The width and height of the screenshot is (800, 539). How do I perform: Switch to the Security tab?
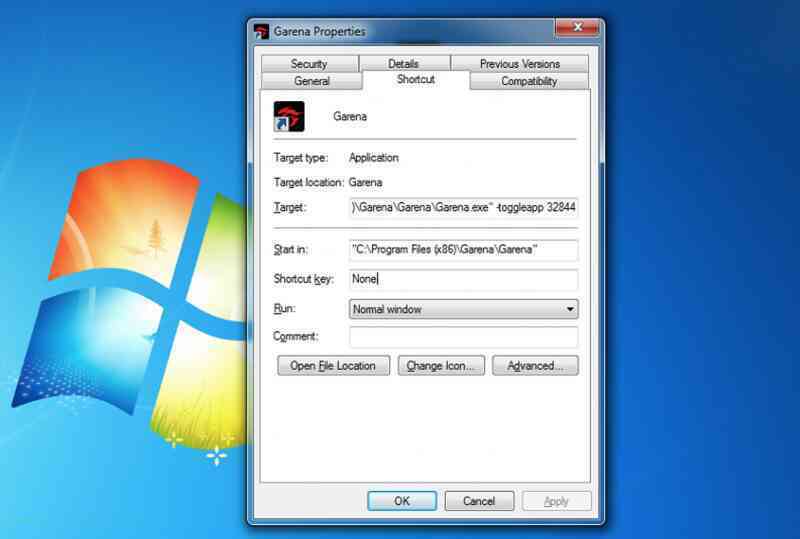coord(309,64)
